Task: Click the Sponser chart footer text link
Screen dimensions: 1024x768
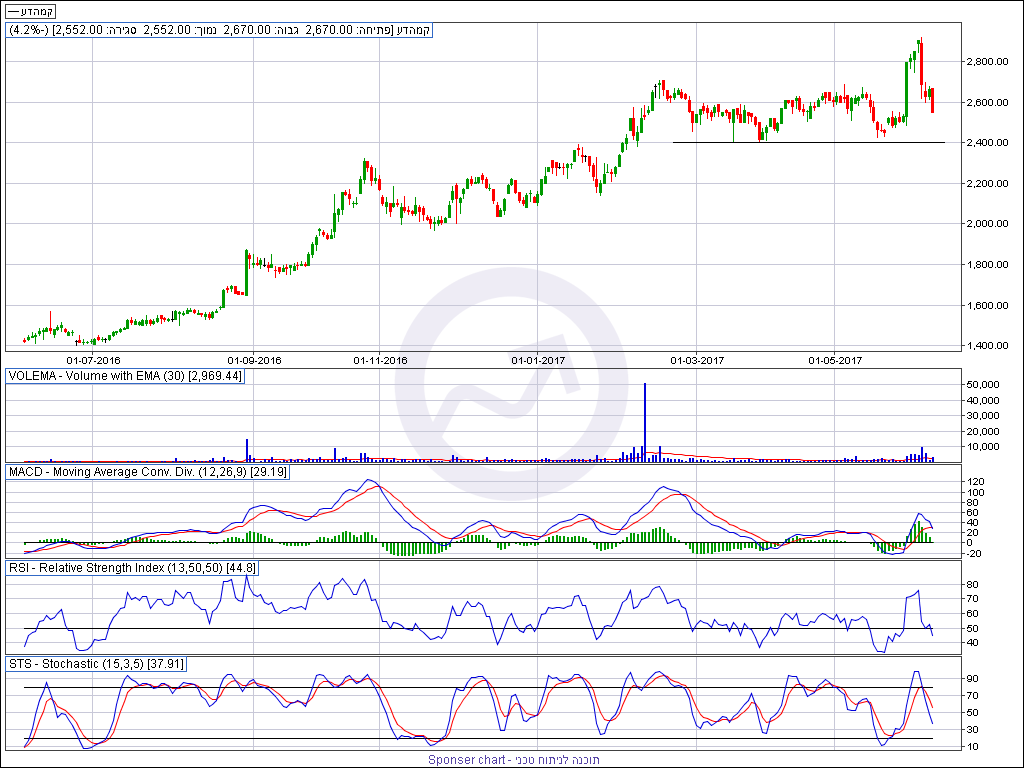Action: (x=511, y=760)
